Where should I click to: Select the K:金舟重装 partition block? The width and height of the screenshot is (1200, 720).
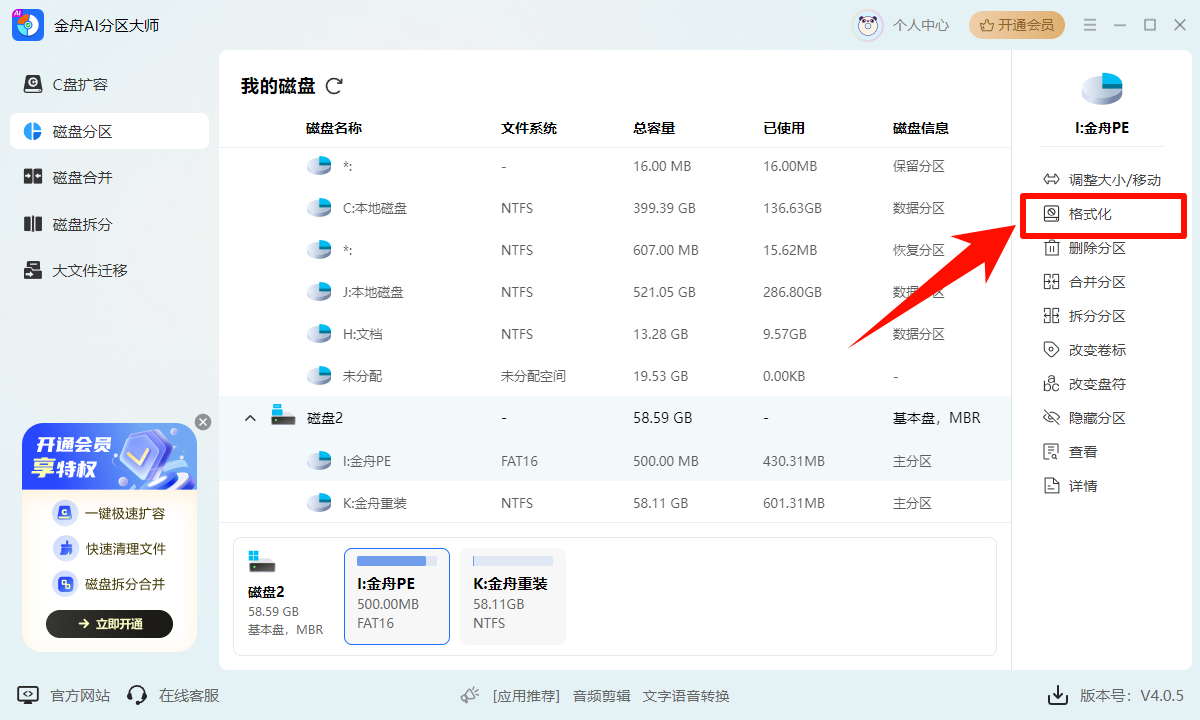[512, 596]
